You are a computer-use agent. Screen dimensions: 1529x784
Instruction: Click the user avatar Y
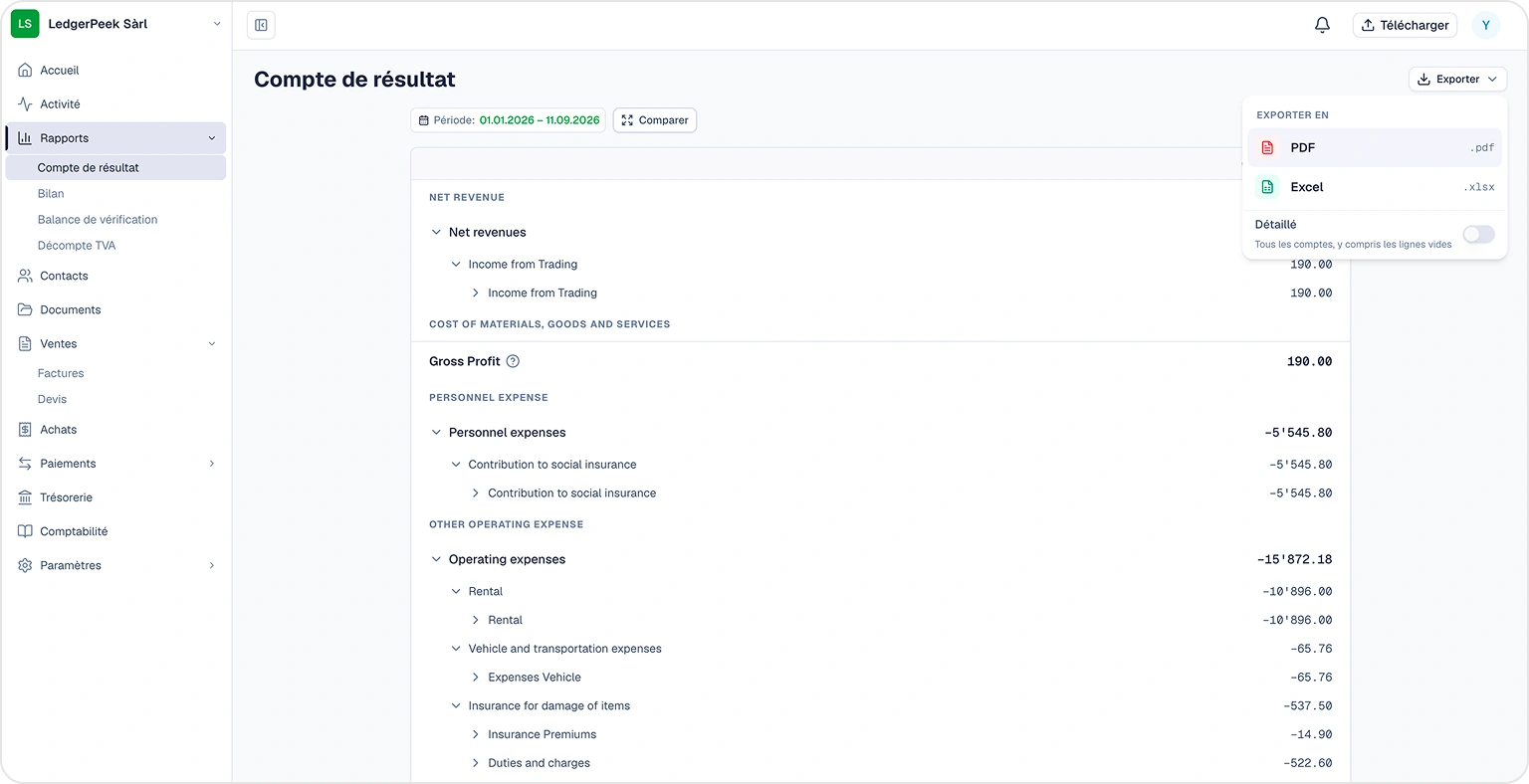tap(1485, 25)
